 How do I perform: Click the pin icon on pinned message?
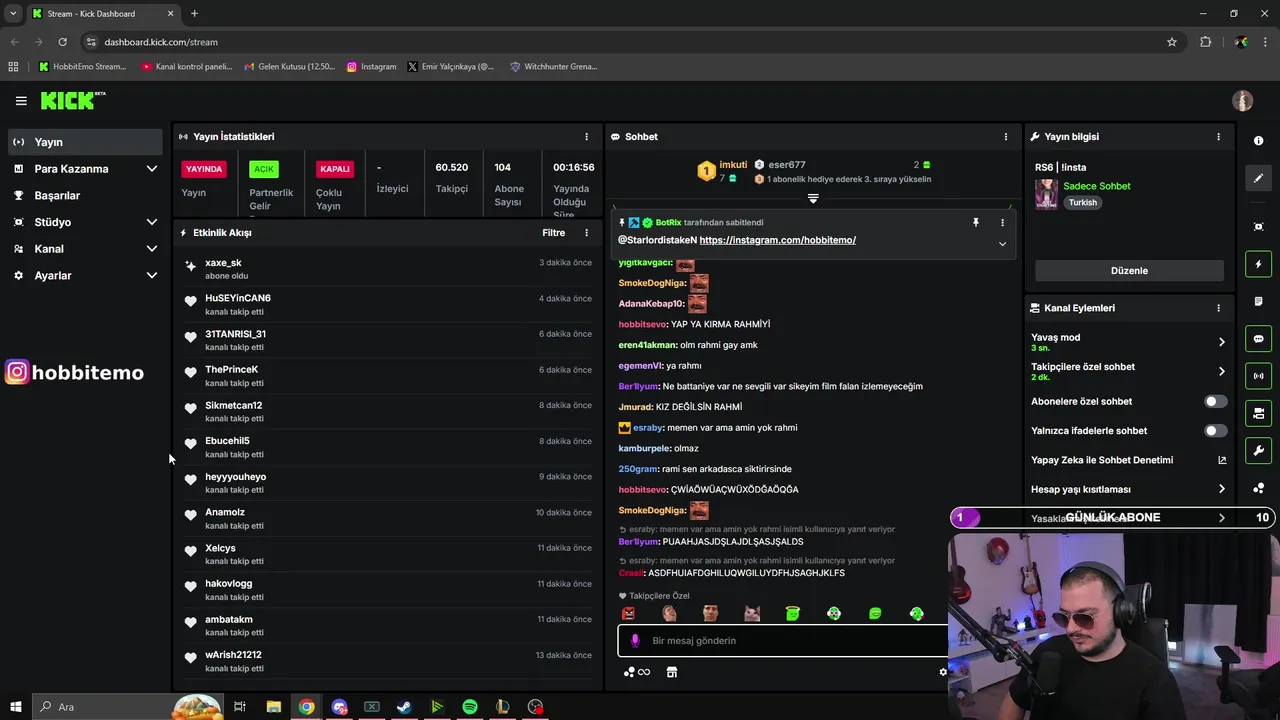pyautogui.click(x=976, y=222)
